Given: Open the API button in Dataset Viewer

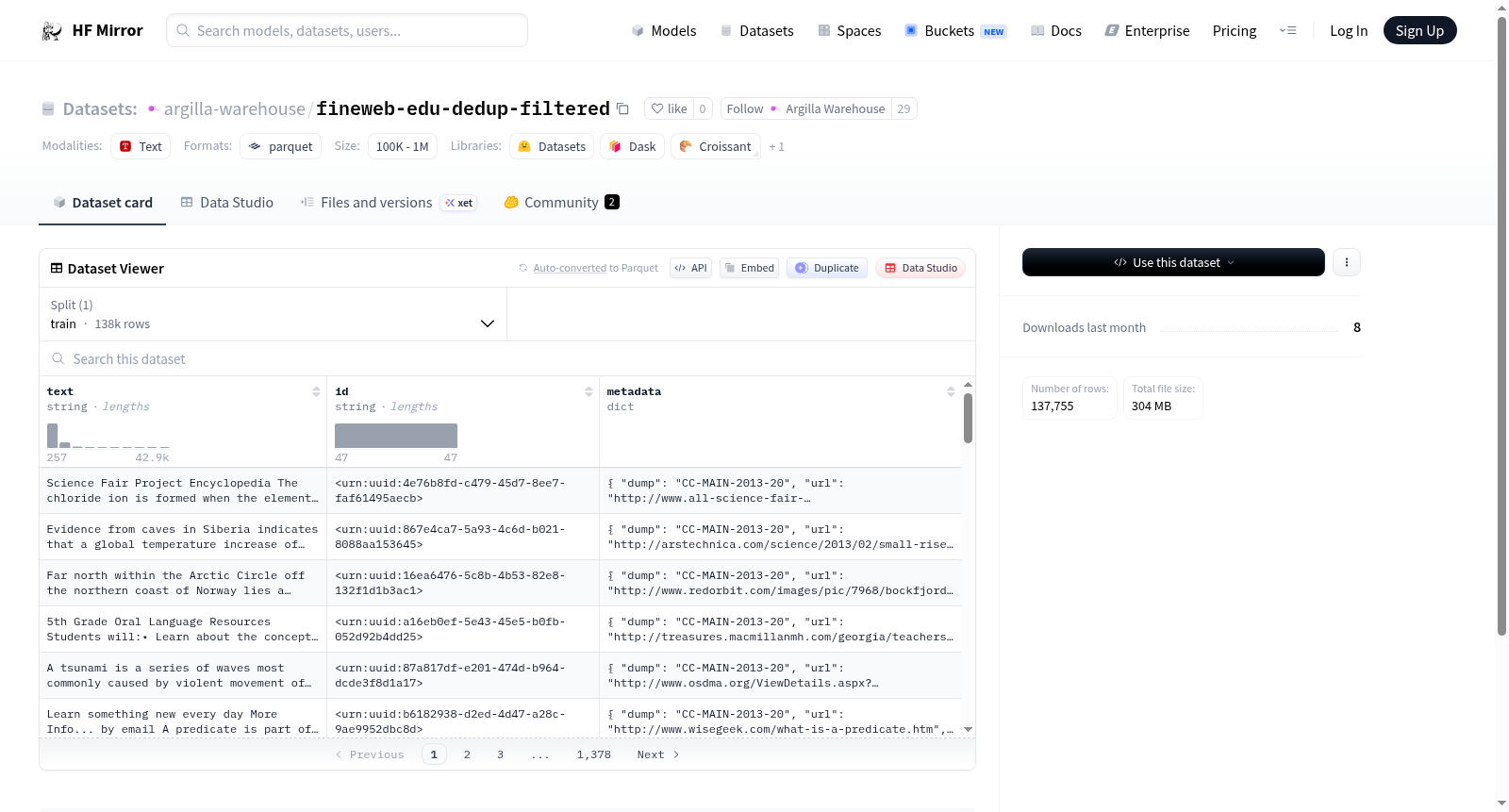Looking at the screenshot, I should (x=690, y=268).
